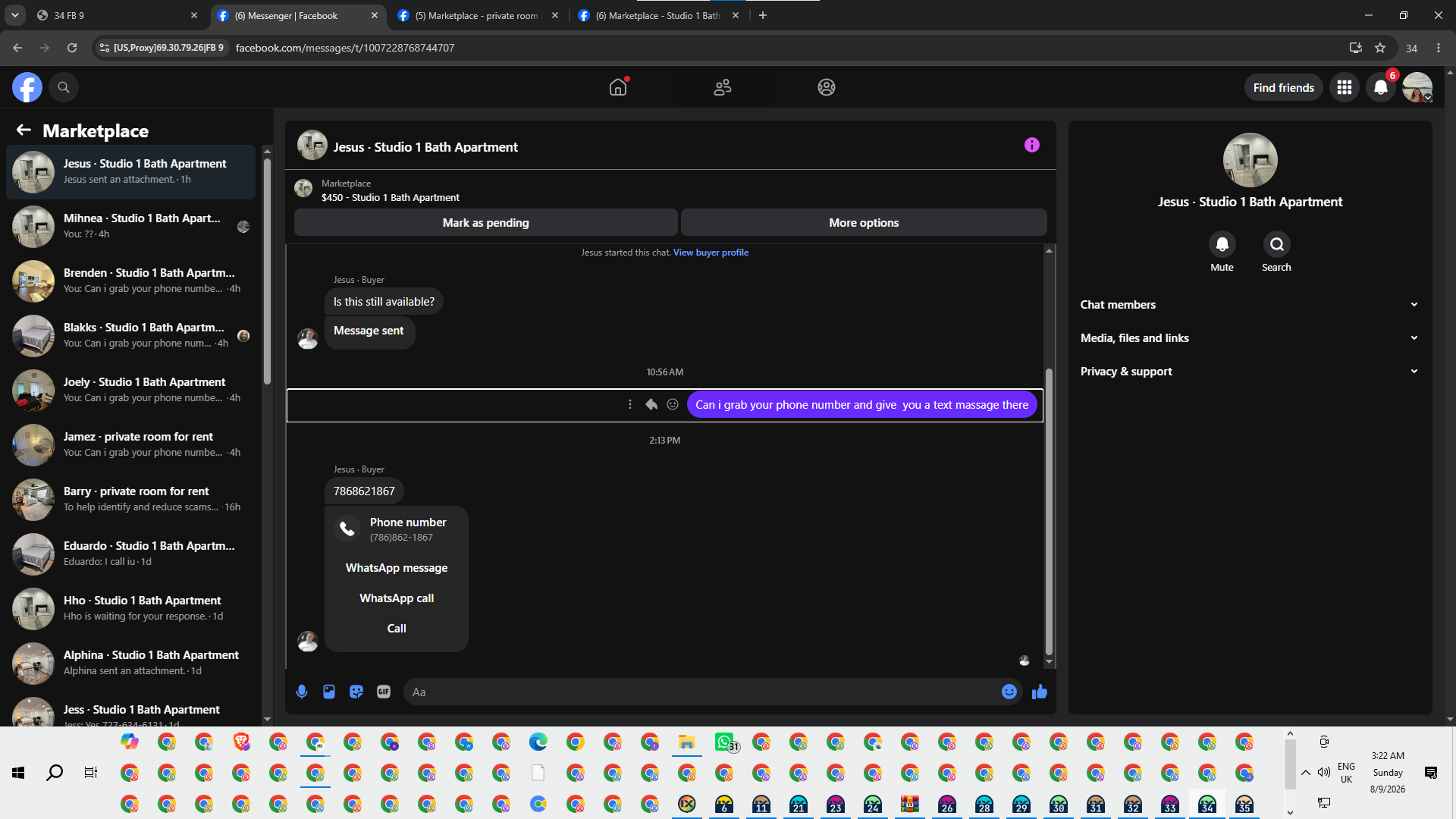Open emoji picker in message box
This screenshot has height=819, width=1456.
1009,692
